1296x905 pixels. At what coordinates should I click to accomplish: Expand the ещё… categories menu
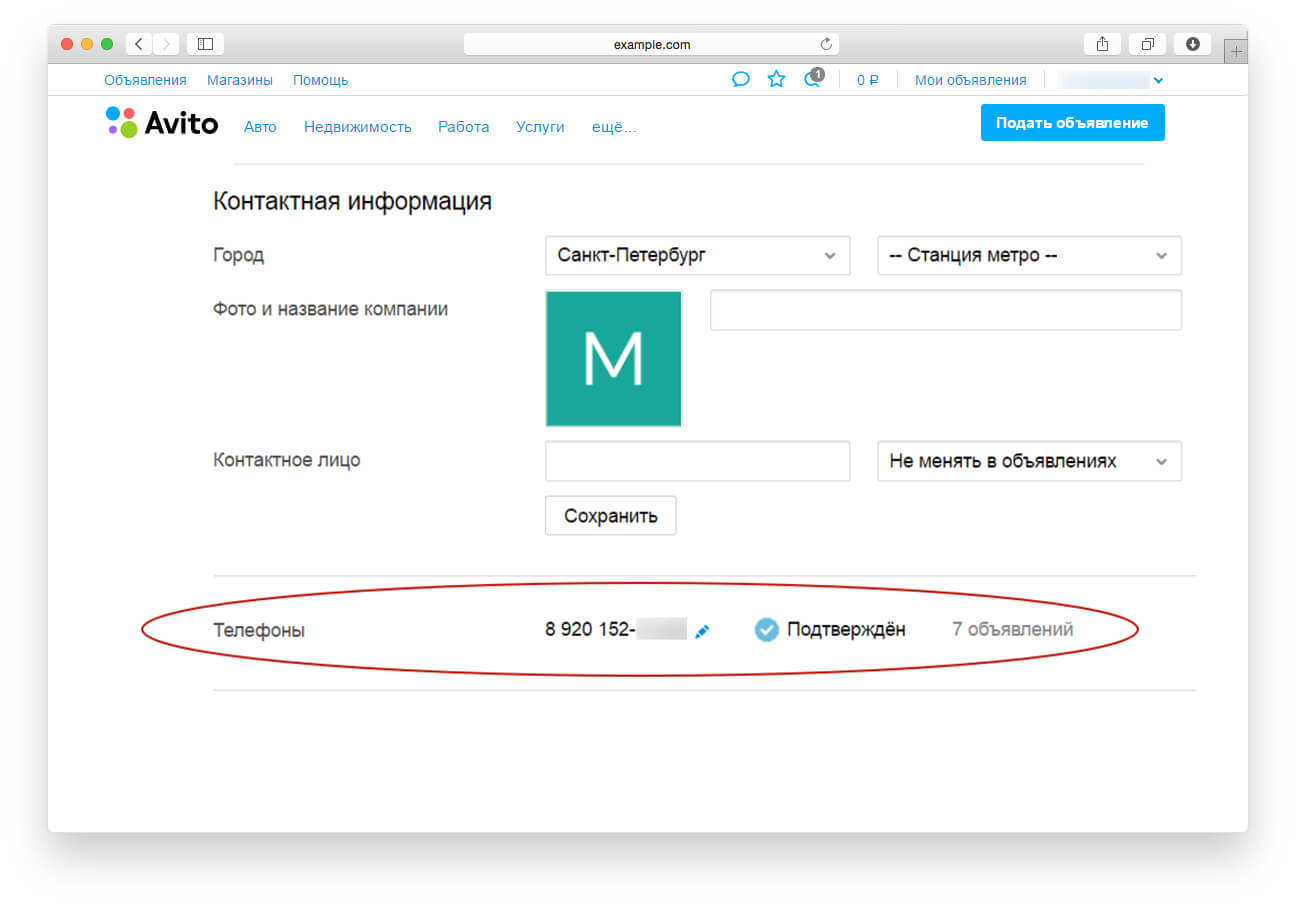tap(614, 127)
